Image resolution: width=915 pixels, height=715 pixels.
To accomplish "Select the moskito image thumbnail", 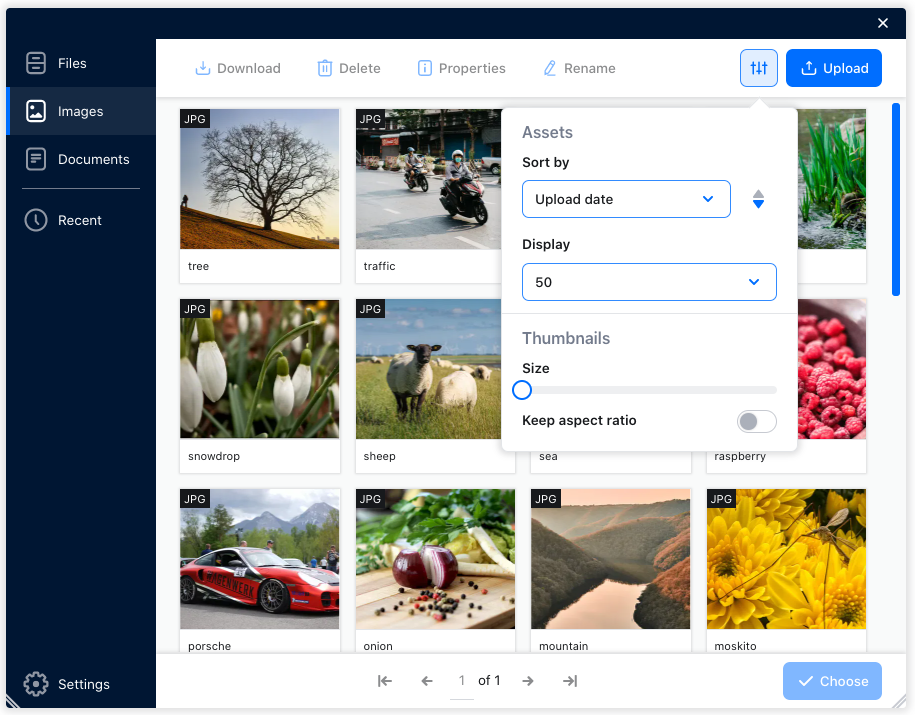I will [x=786, y=559].
